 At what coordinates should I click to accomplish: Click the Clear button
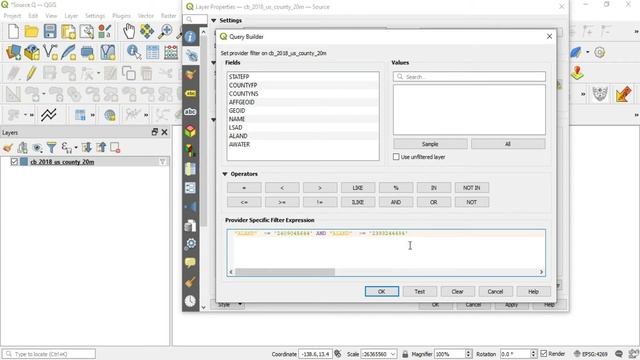[458, 291]
